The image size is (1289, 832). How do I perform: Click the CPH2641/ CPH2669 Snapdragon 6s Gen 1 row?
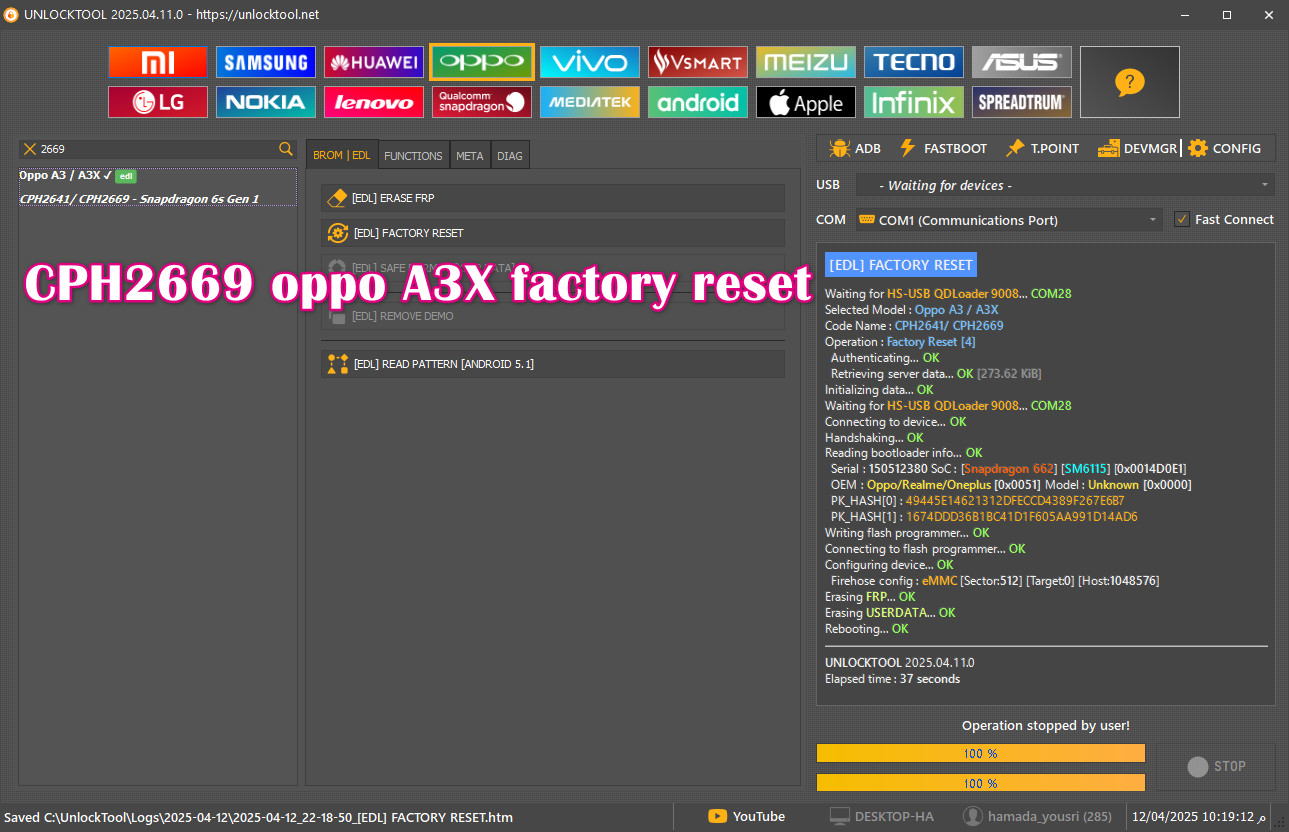[x=139, y=199]
